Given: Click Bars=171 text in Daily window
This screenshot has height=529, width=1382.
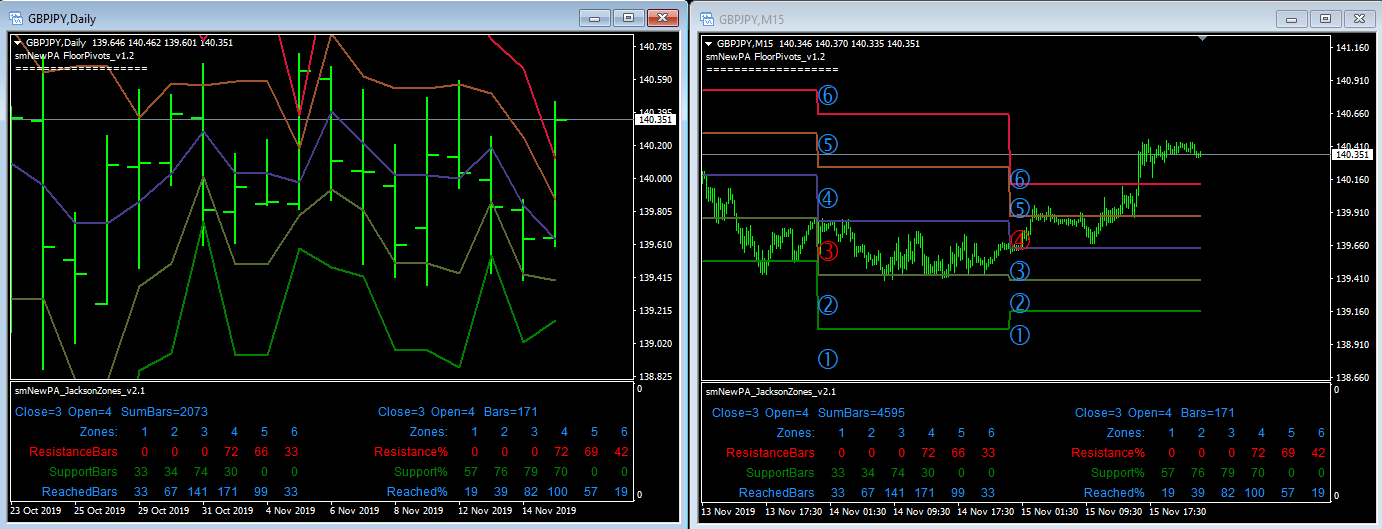Looking at the screenshot, I should (511, 411).
